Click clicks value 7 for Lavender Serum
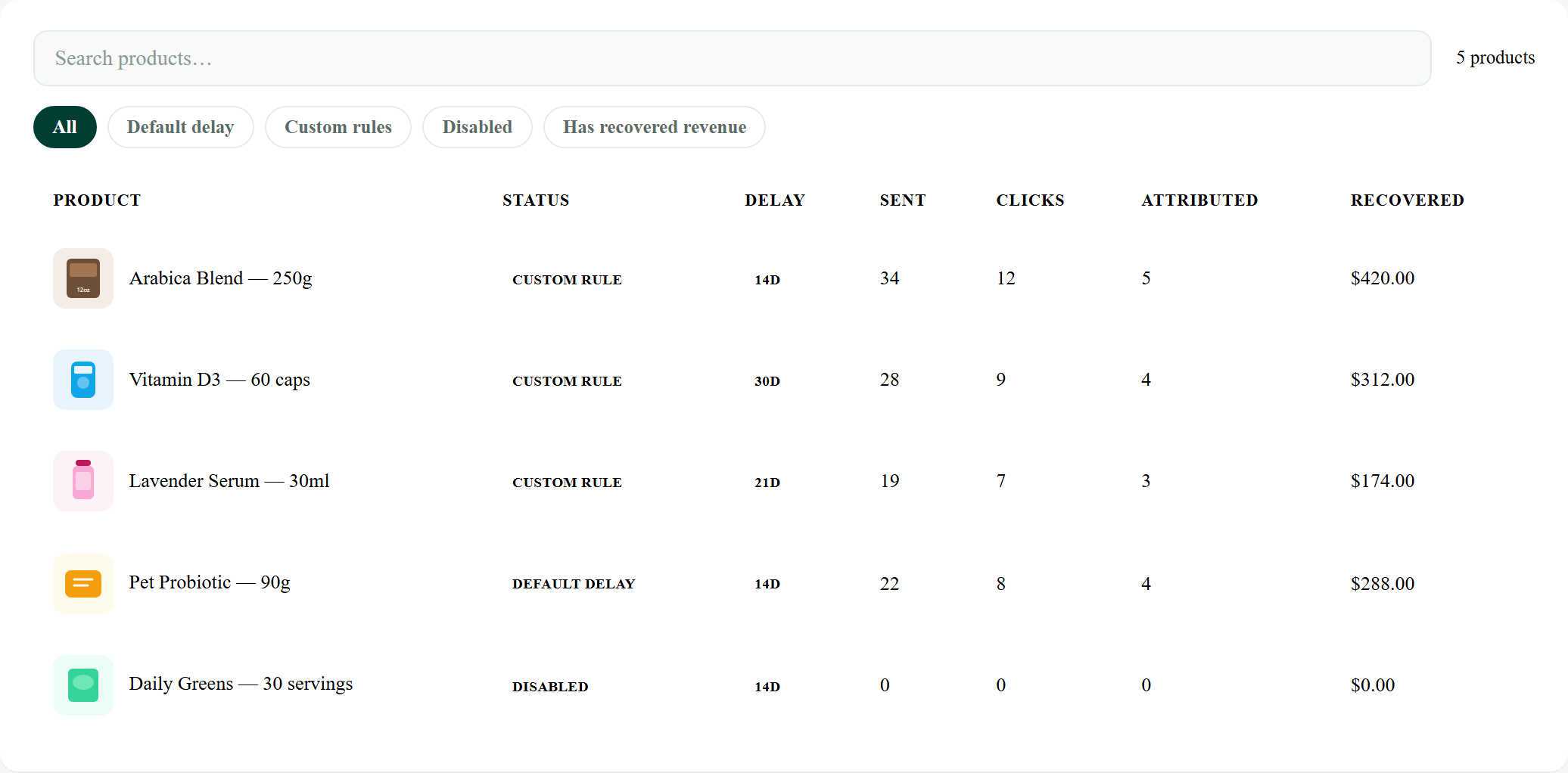 [1001, 481]
